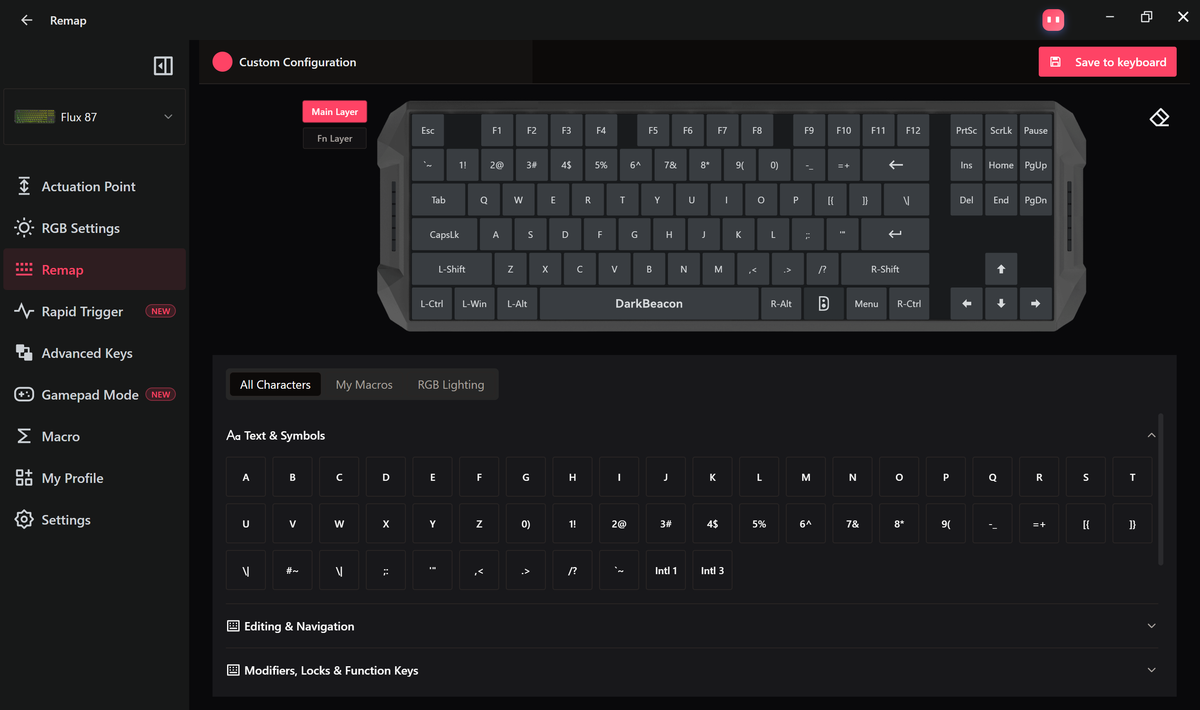Choose character Z in Text & Symbols

coord(479,523)
